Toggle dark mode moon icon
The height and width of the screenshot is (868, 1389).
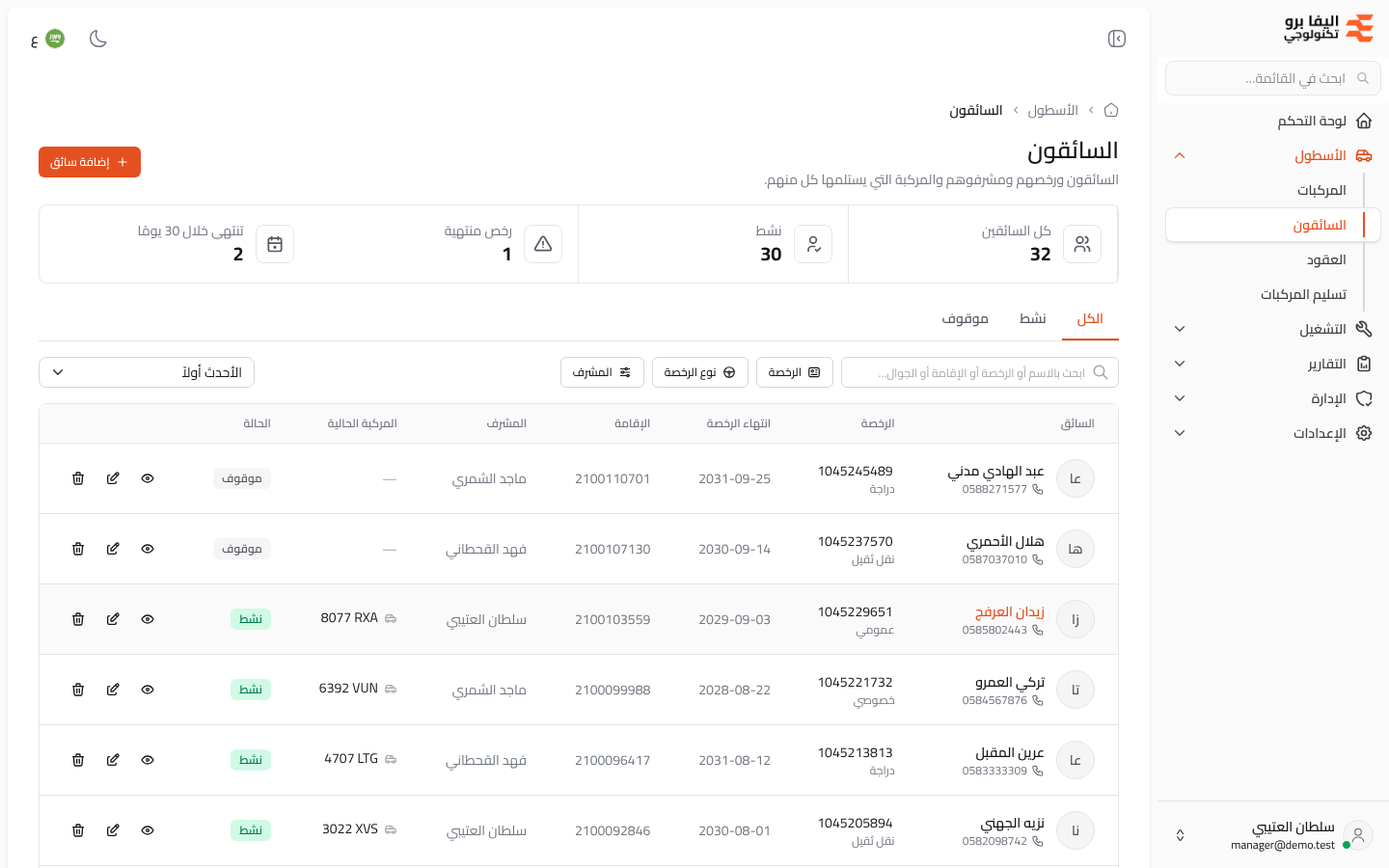point(98,39)
